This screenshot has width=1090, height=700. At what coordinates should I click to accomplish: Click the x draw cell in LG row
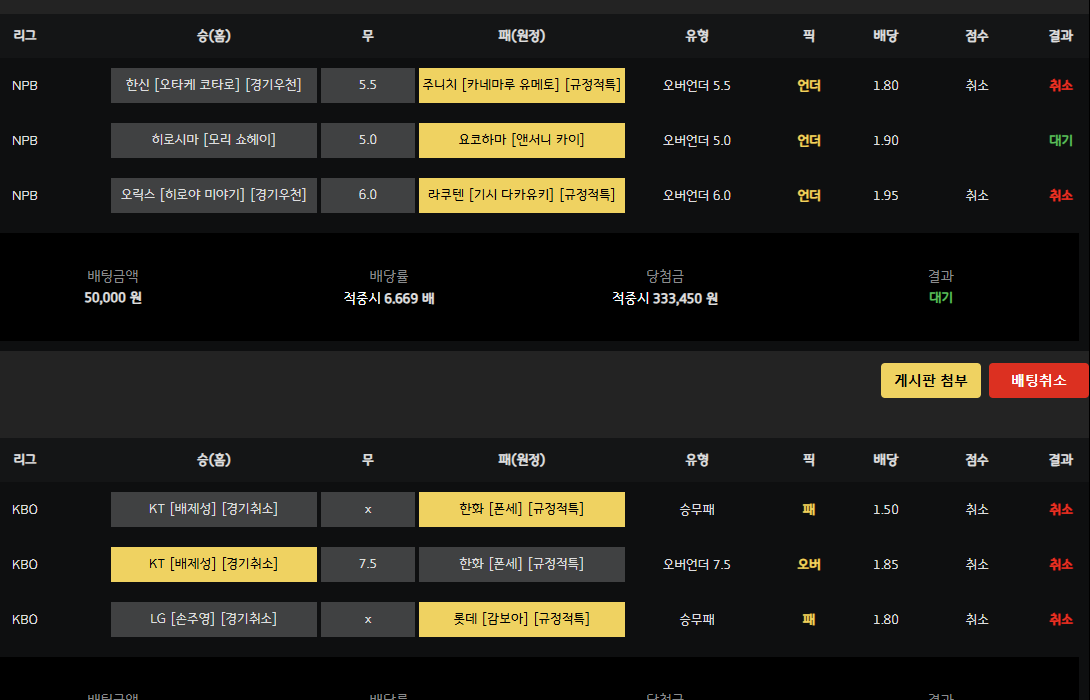click(367, 619)
